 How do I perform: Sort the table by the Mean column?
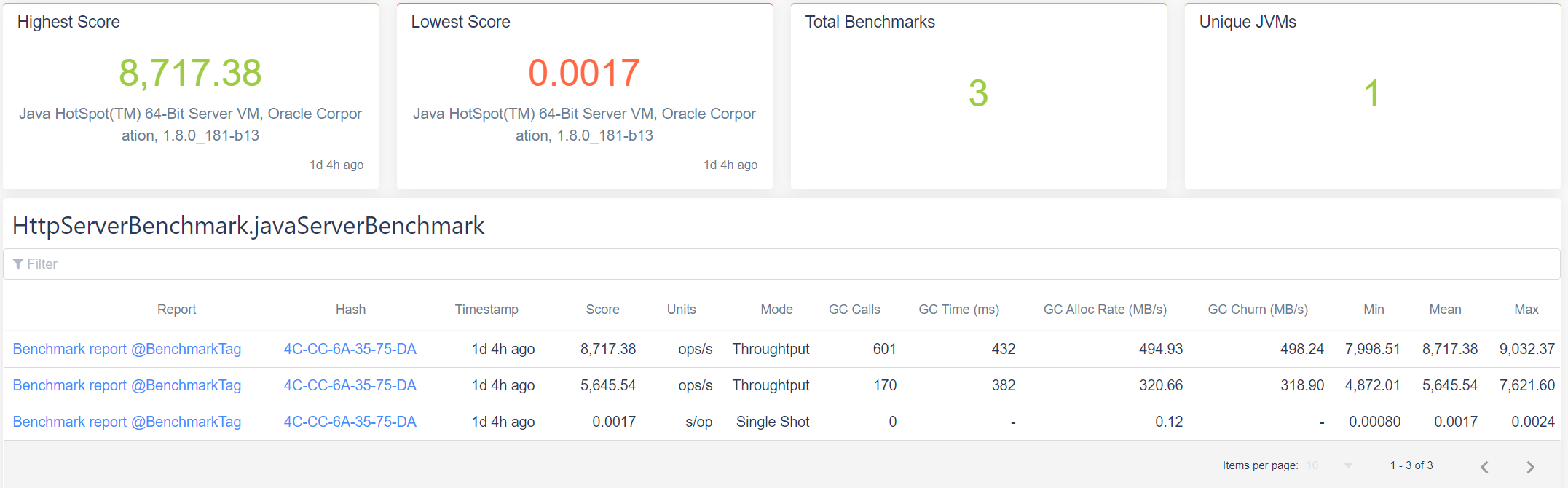point(1445,309)
